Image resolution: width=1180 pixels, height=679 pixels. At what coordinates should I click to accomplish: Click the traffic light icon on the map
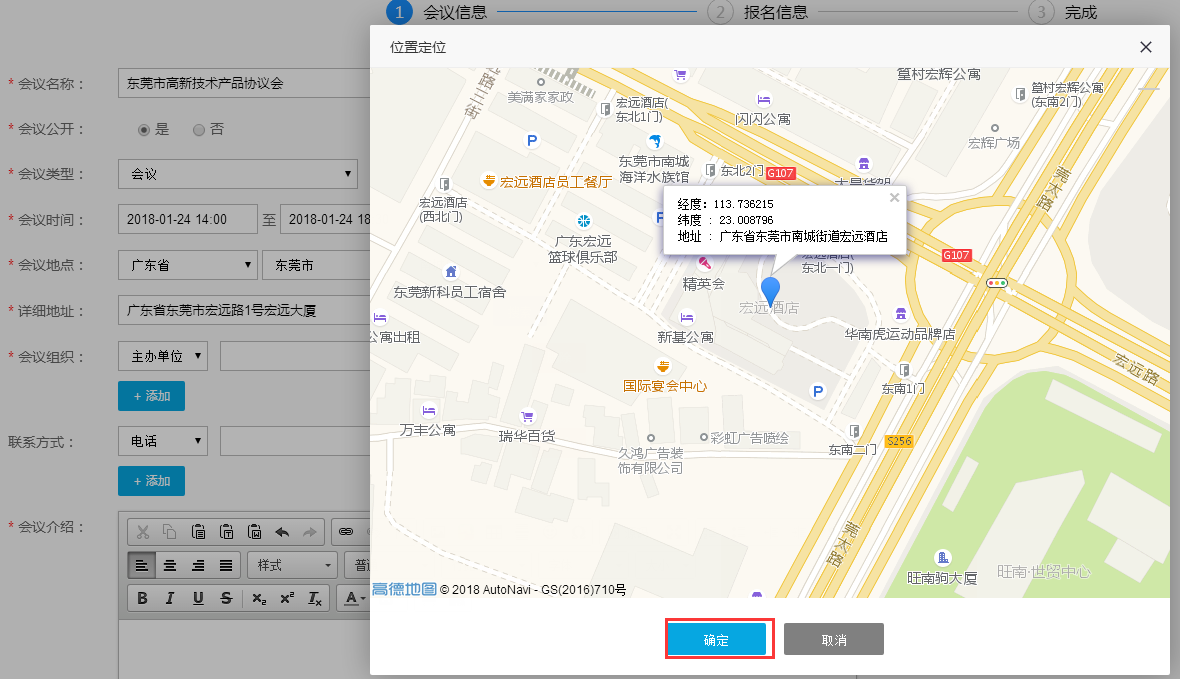(996, 283)
